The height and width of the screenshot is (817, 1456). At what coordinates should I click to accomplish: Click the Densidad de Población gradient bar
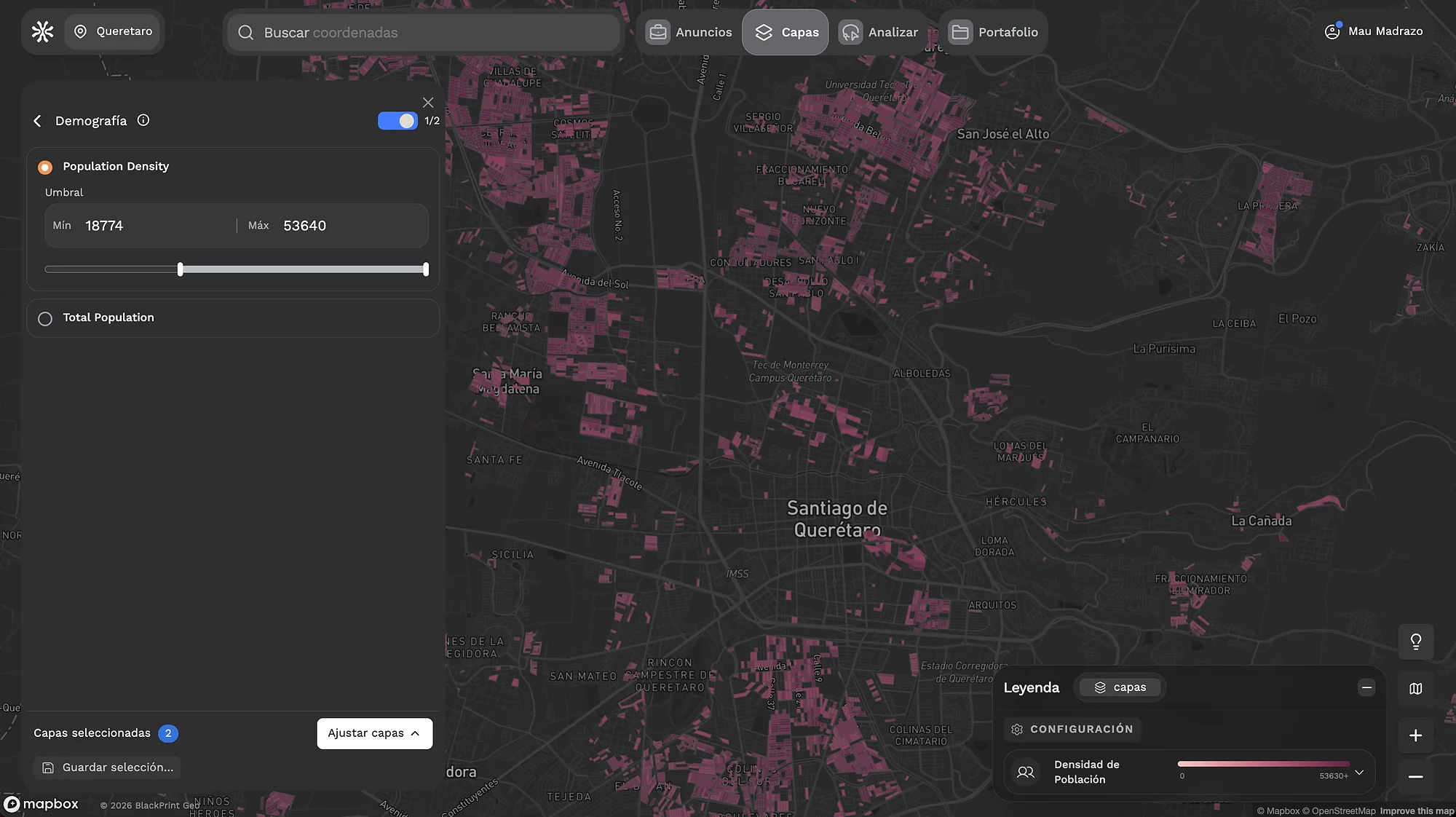click(x=1263, y=764)
